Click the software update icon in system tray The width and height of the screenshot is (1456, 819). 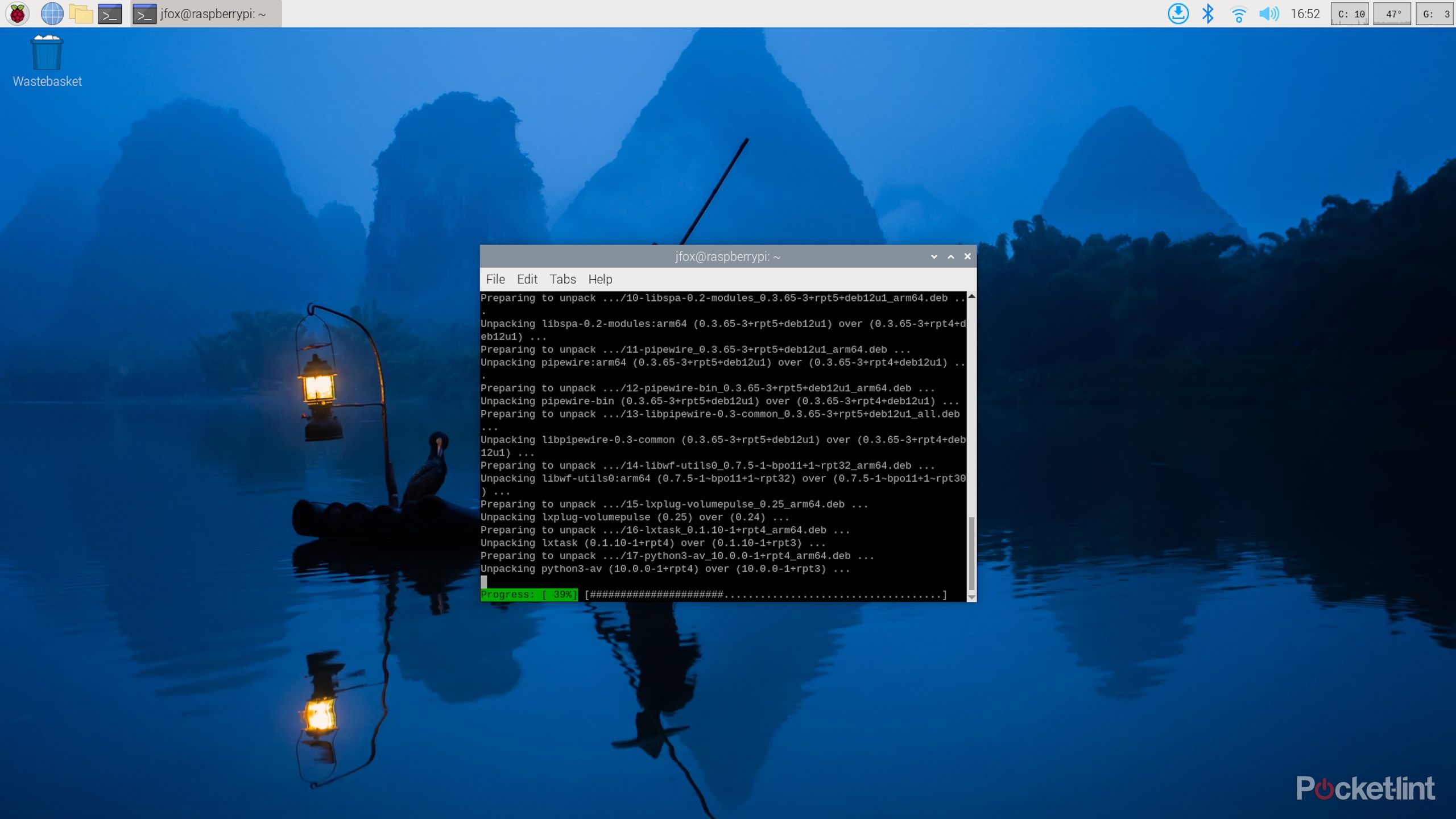tap(1179, 13)
